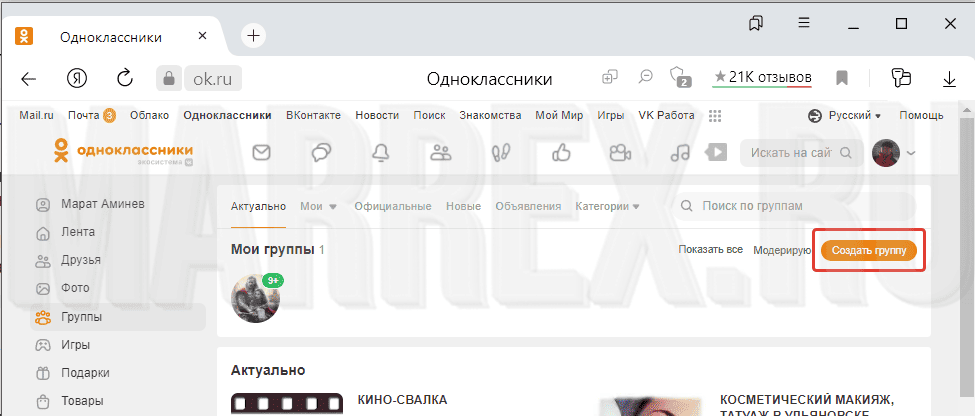Close the Одноклассники browser tab
The width and height of the screenshot is (975, 416).
point(202,36)
